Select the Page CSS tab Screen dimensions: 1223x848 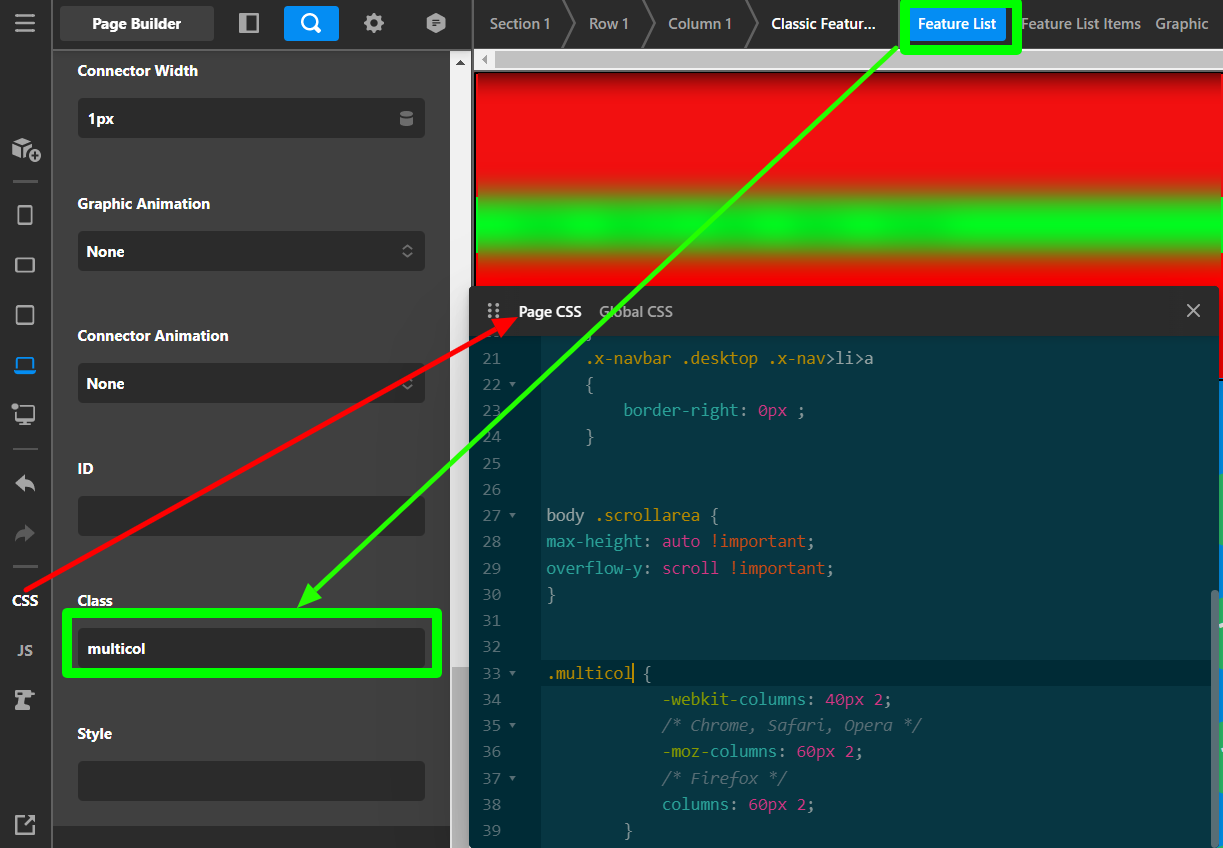tap(550, 312)
